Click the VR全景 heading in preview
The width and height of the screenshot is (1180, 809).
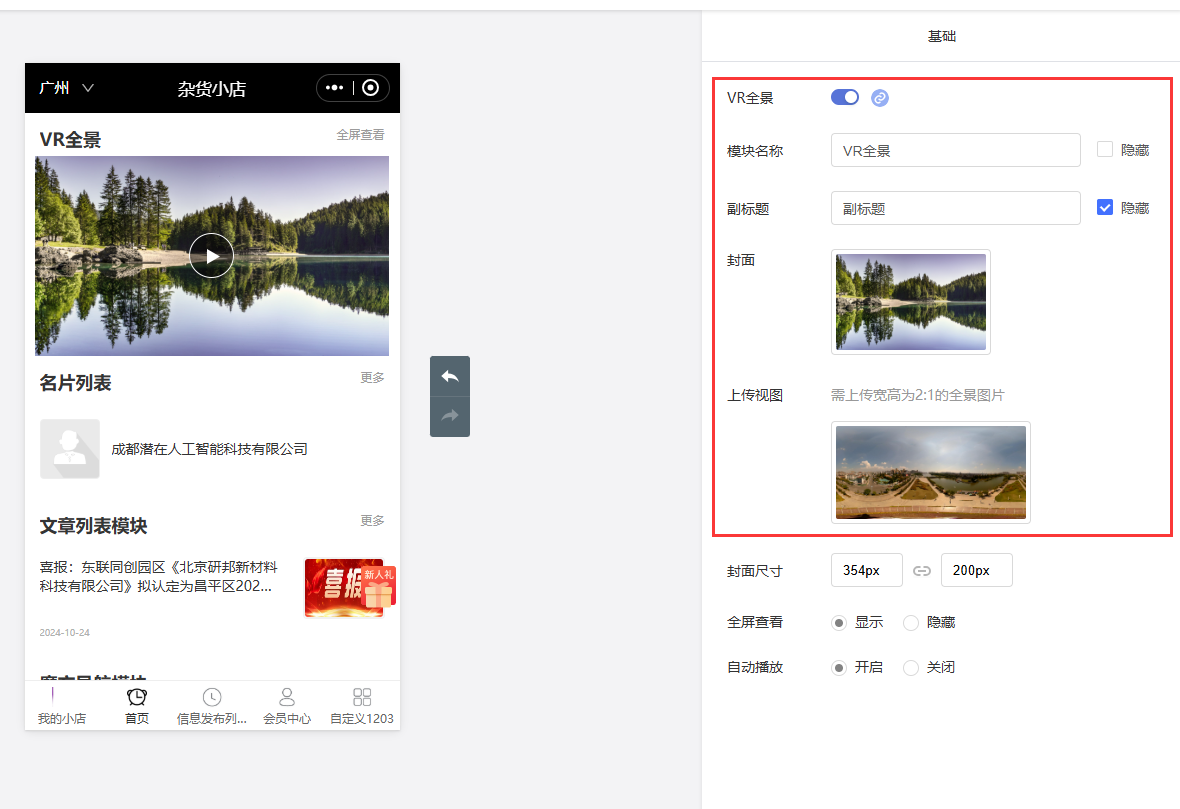pos(70,139)
